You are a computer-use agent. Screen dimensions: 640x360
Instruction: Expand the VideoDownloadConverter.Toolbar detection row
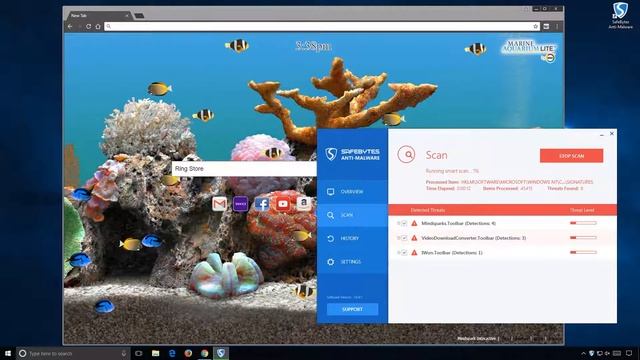[398, 238]
